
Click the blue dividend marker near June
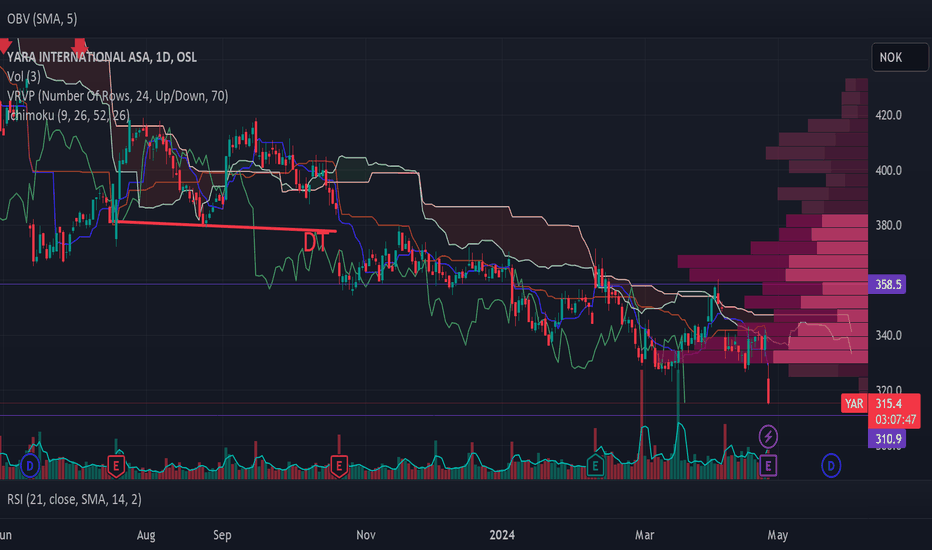coord(30,466)
